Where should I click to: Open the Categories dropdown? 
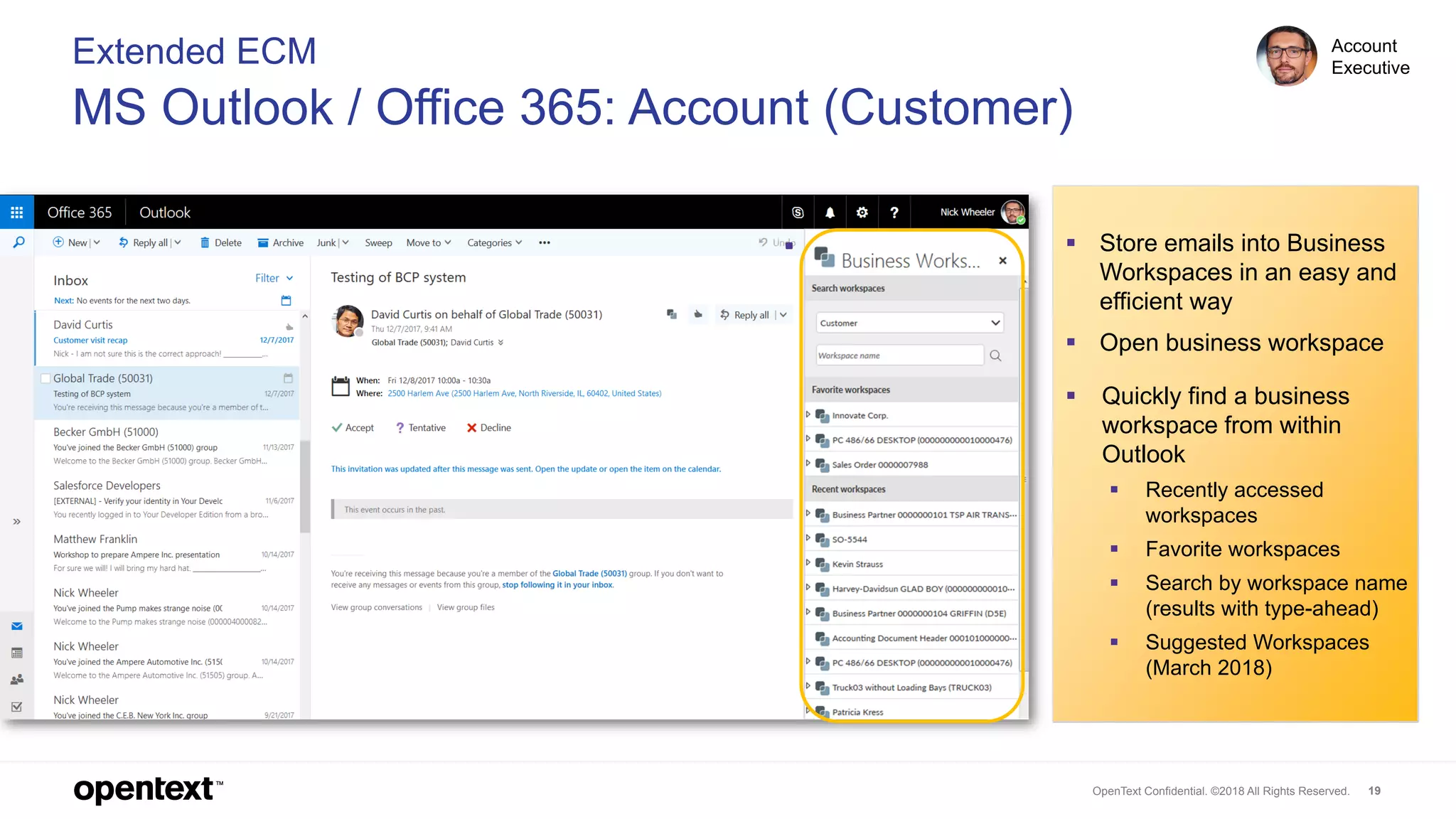point(519,242)
